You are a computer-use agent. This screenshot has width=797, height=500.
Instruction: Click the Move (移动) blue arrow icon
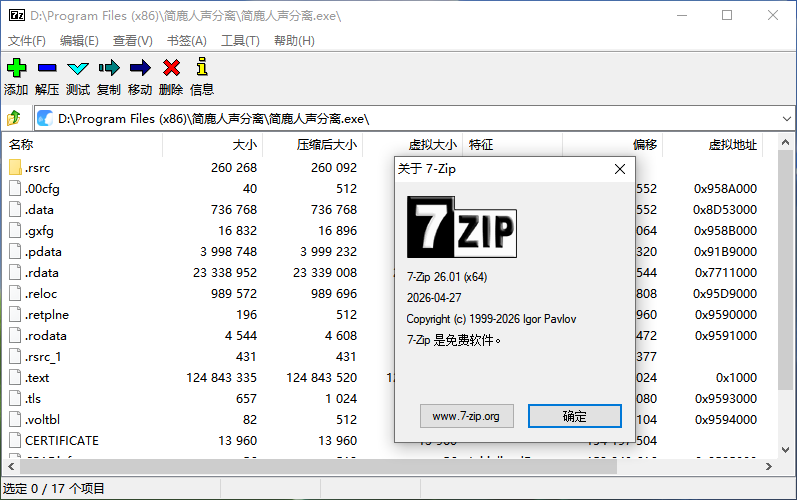[x=140, y=68]
